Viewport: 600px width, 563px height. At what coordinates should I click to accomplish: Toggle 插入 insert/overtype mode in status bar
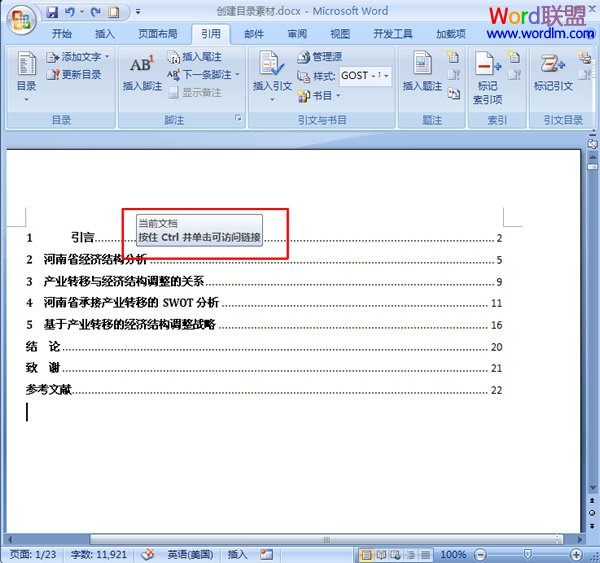(x=238, y=554)
